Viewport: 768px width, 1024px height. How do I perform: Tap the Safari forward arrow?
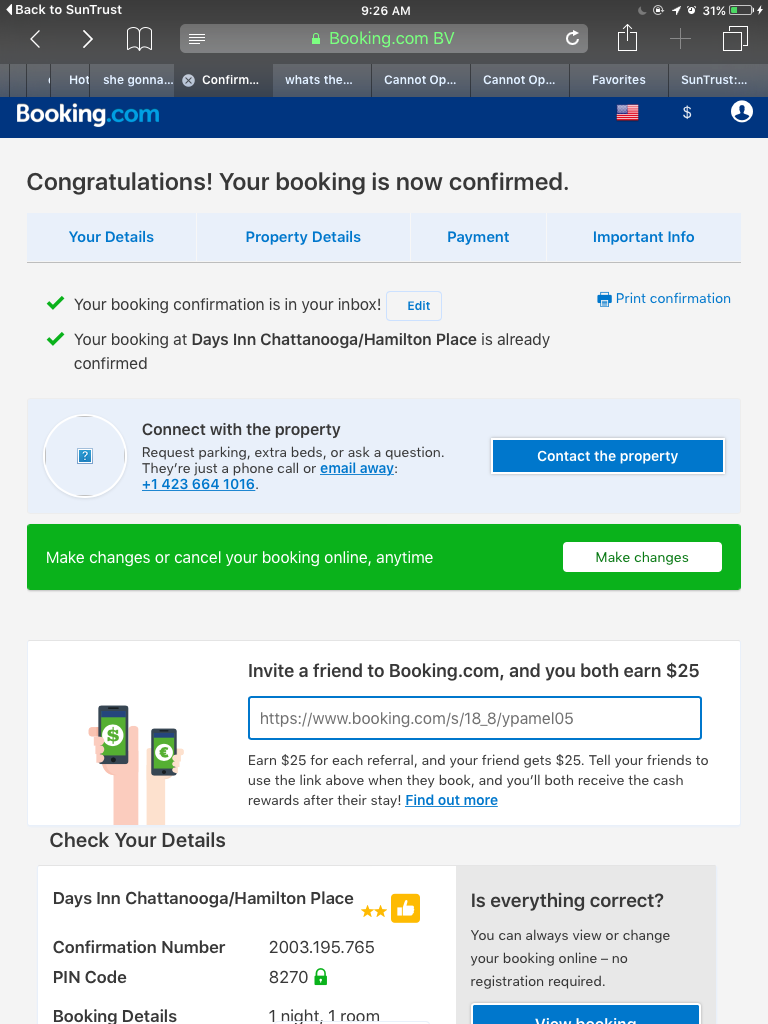click(88, 39)
